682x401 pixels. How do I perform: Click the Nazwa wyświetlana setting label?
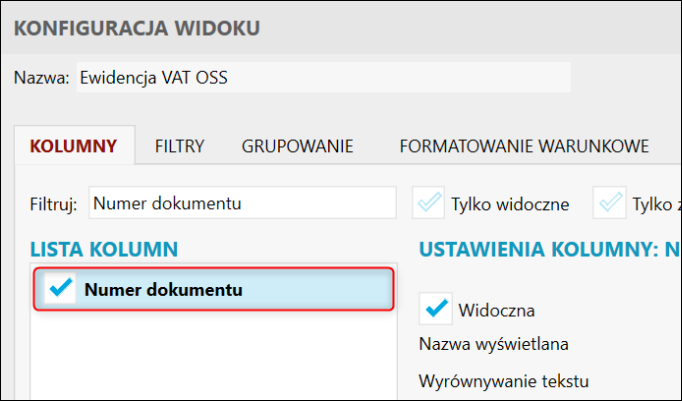pos(494,344)
